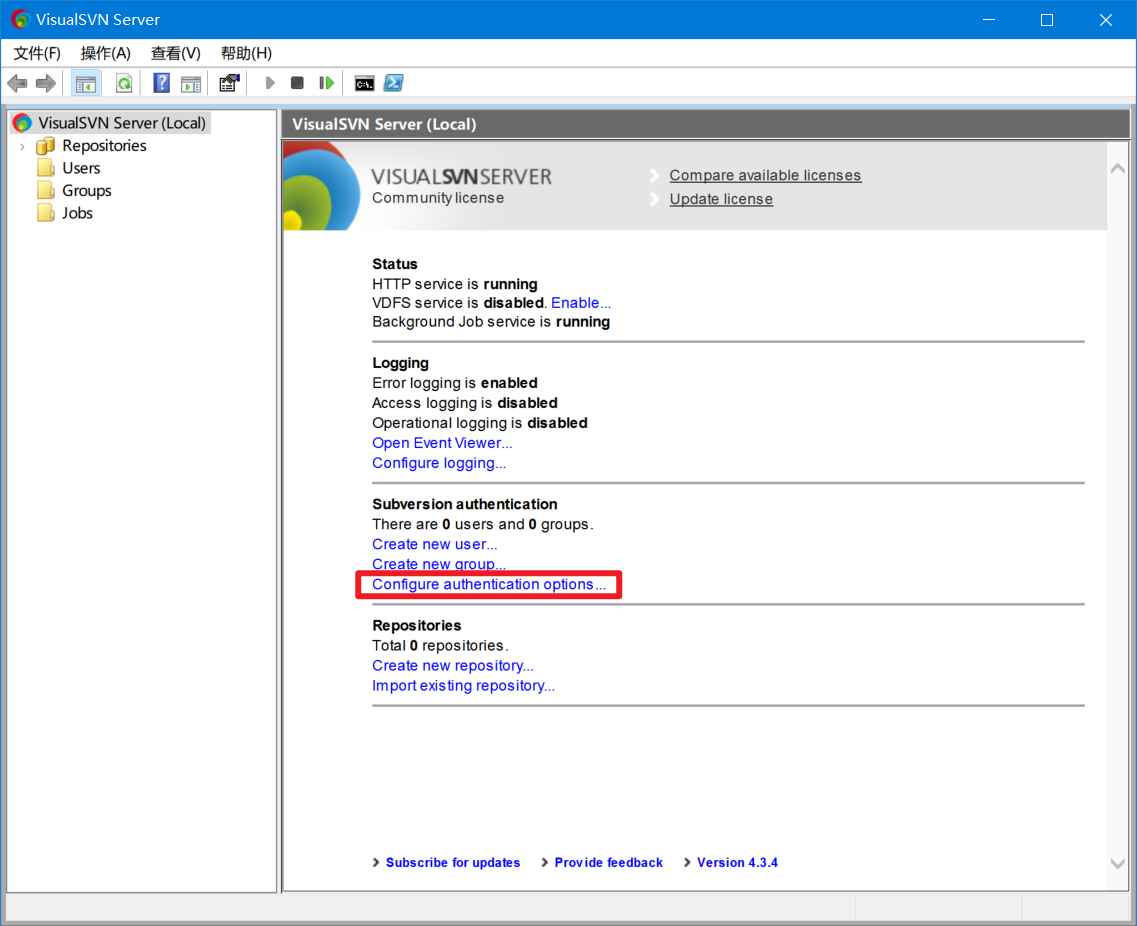Click Enable... link for VDFS service
The width and height of the screenshot is (1137, 926).
581,303
